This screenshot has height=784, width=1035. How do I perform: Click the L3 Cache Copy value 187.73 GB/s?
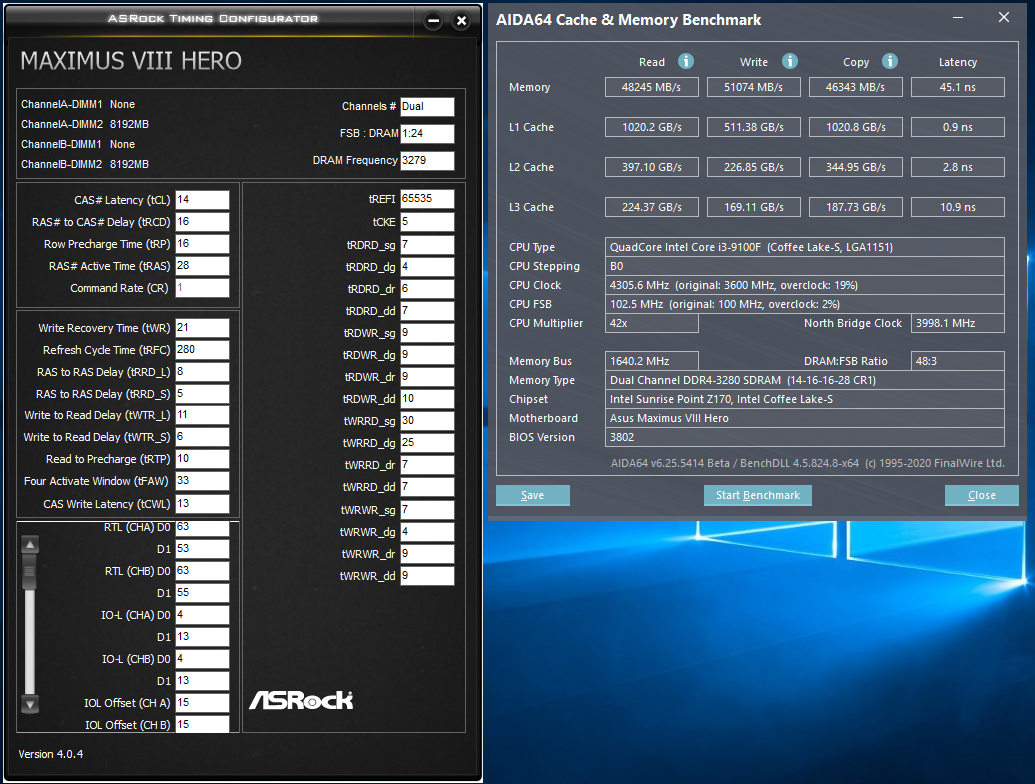click(855, 207)
